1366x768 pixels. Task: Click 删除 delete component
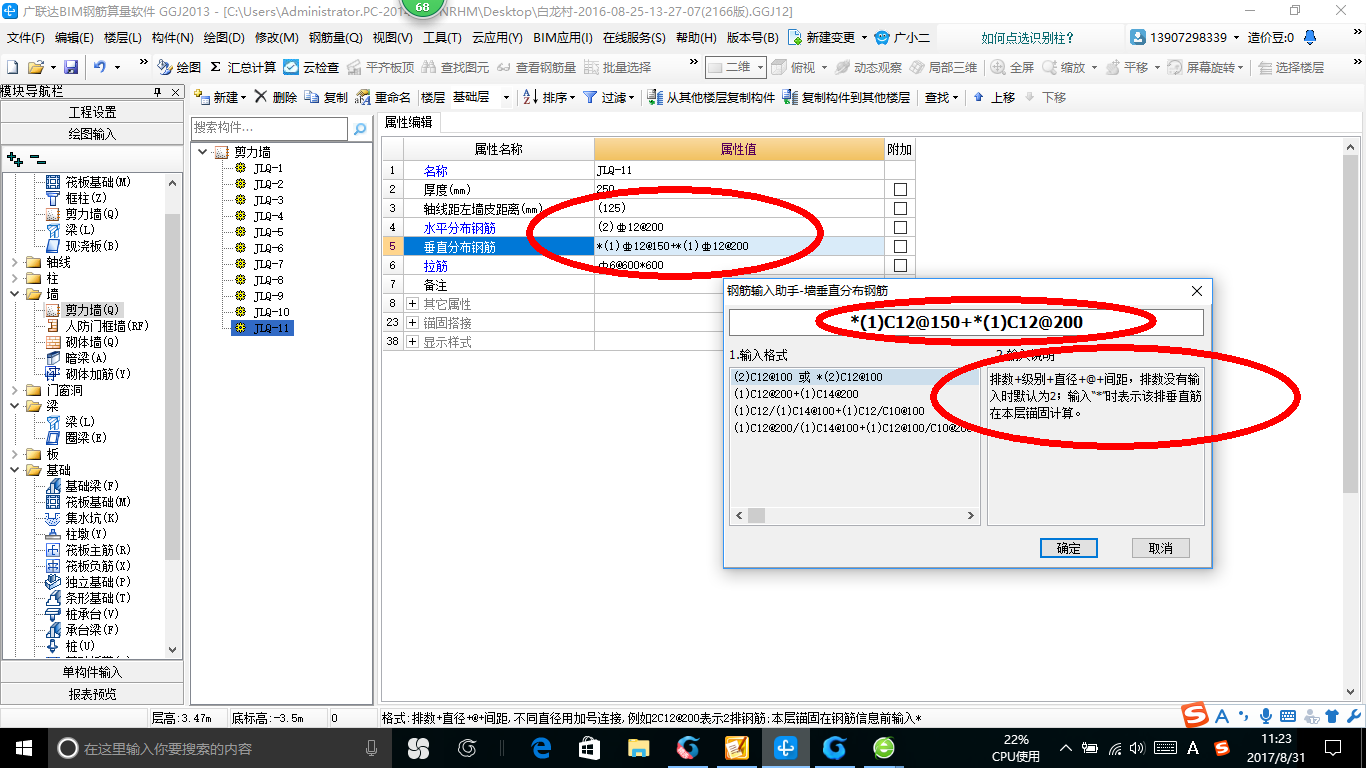pyautogui.click(x=275, y=97)
